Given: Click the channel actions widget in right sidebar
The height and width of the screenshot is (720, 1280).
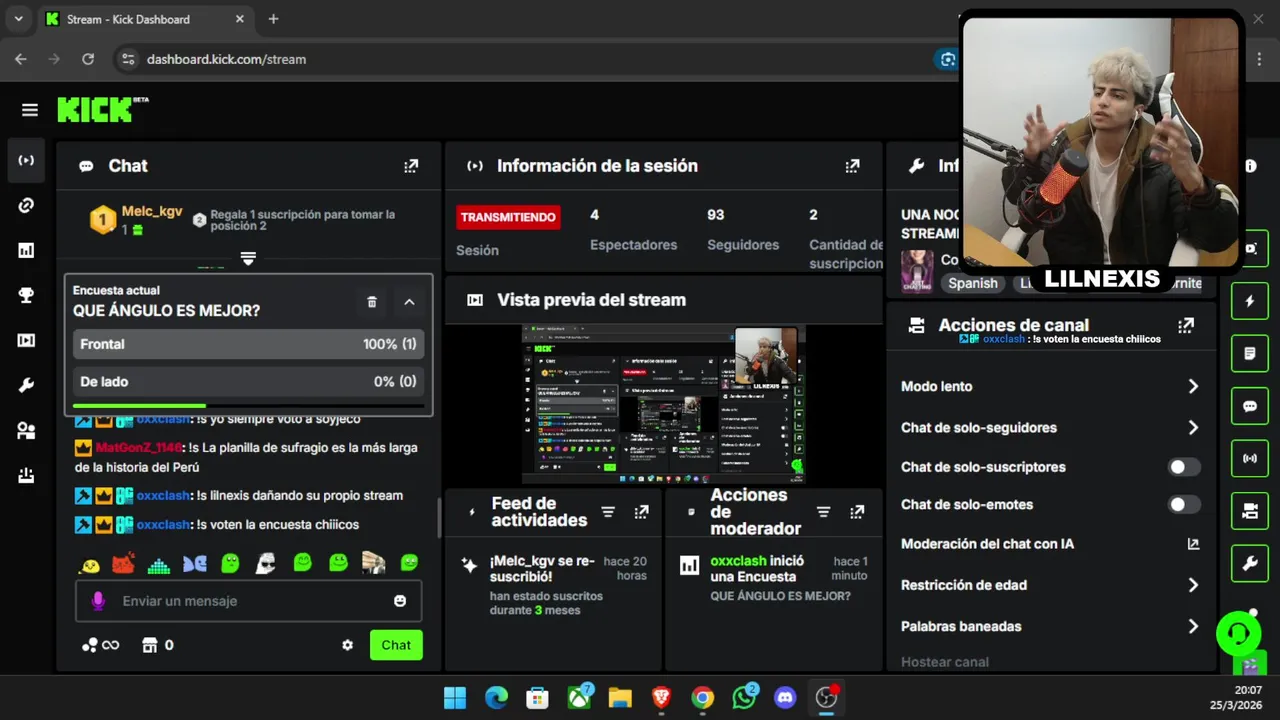Looking at the screenshot, I should coord(1250,511).
